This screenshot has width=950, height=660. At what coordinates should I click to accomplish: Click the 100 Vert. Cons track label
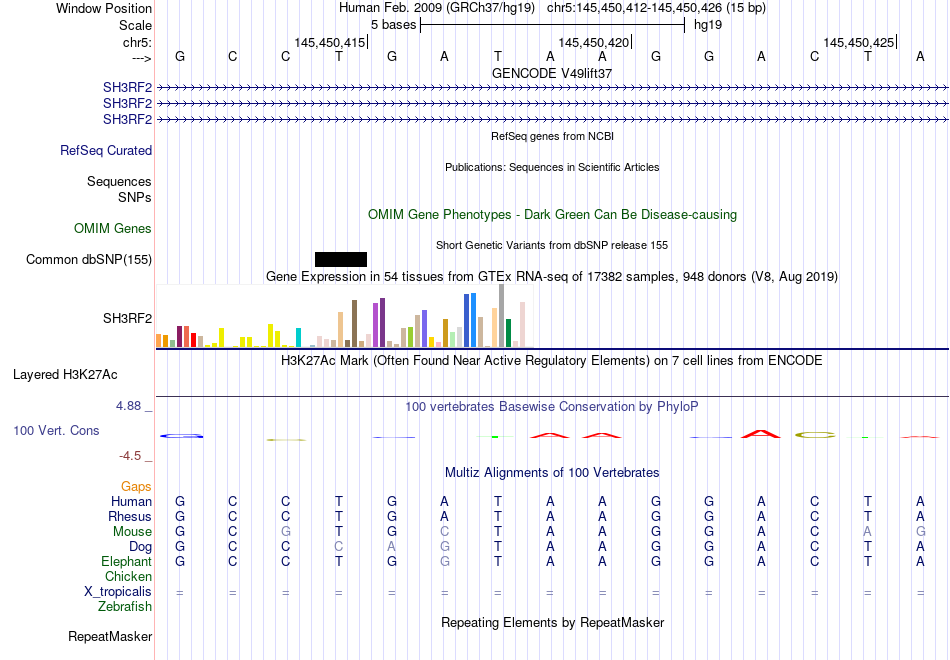(56, 430)
